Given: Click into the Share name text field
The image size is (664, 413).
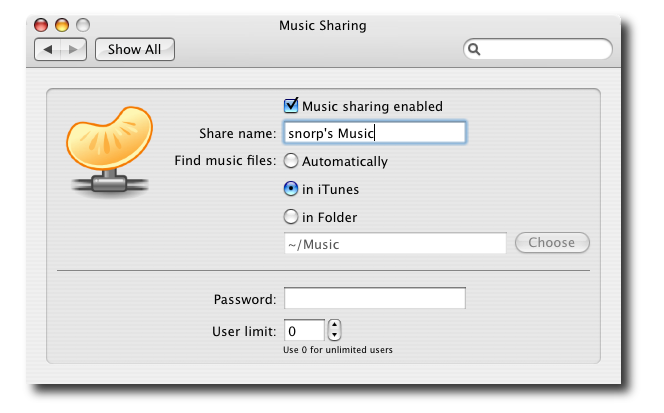Looking at the screenshot, I should tap(375, 133).
